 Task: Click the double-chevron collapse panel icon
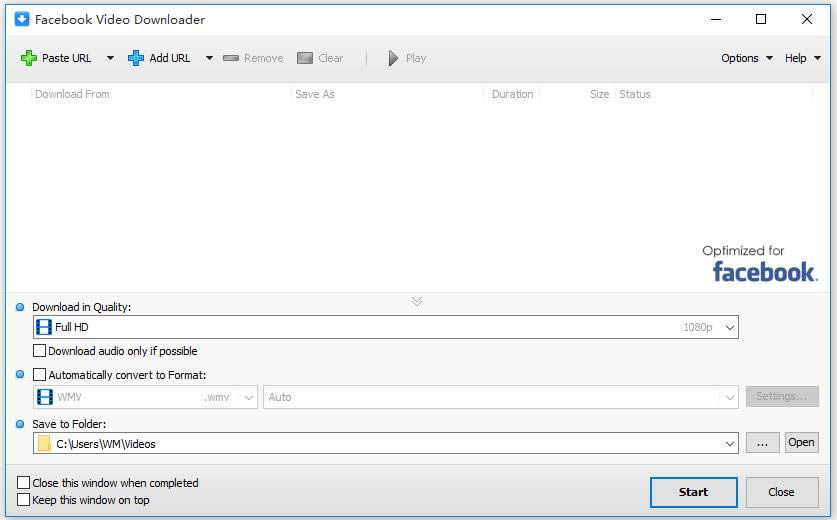tap(417, 302)
